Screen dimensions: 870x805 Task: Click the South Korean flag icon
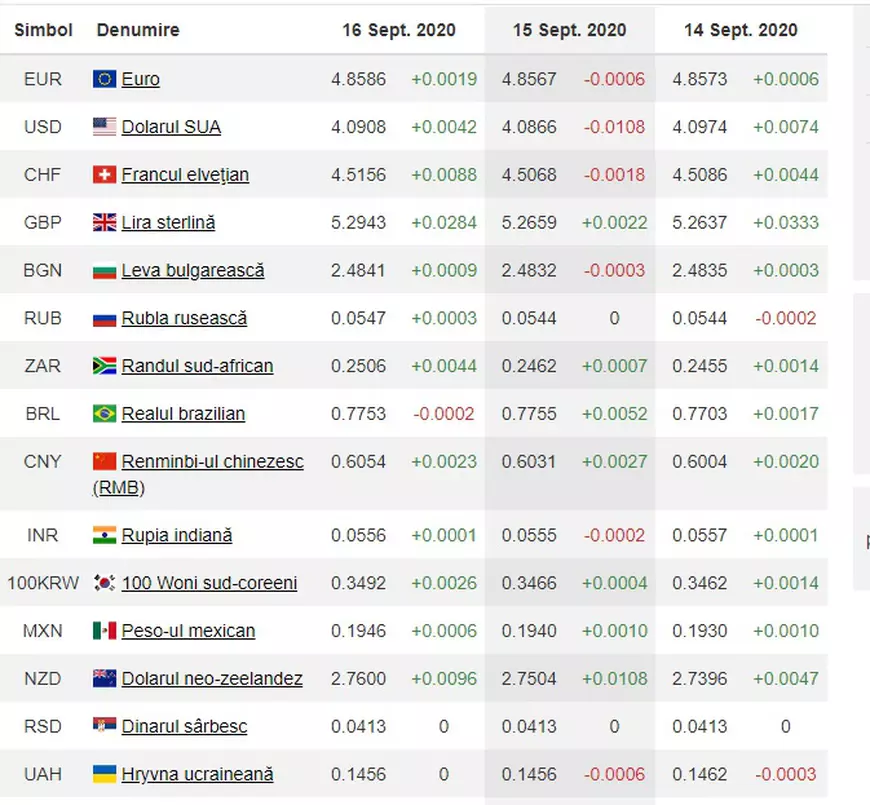click(104, 583)
